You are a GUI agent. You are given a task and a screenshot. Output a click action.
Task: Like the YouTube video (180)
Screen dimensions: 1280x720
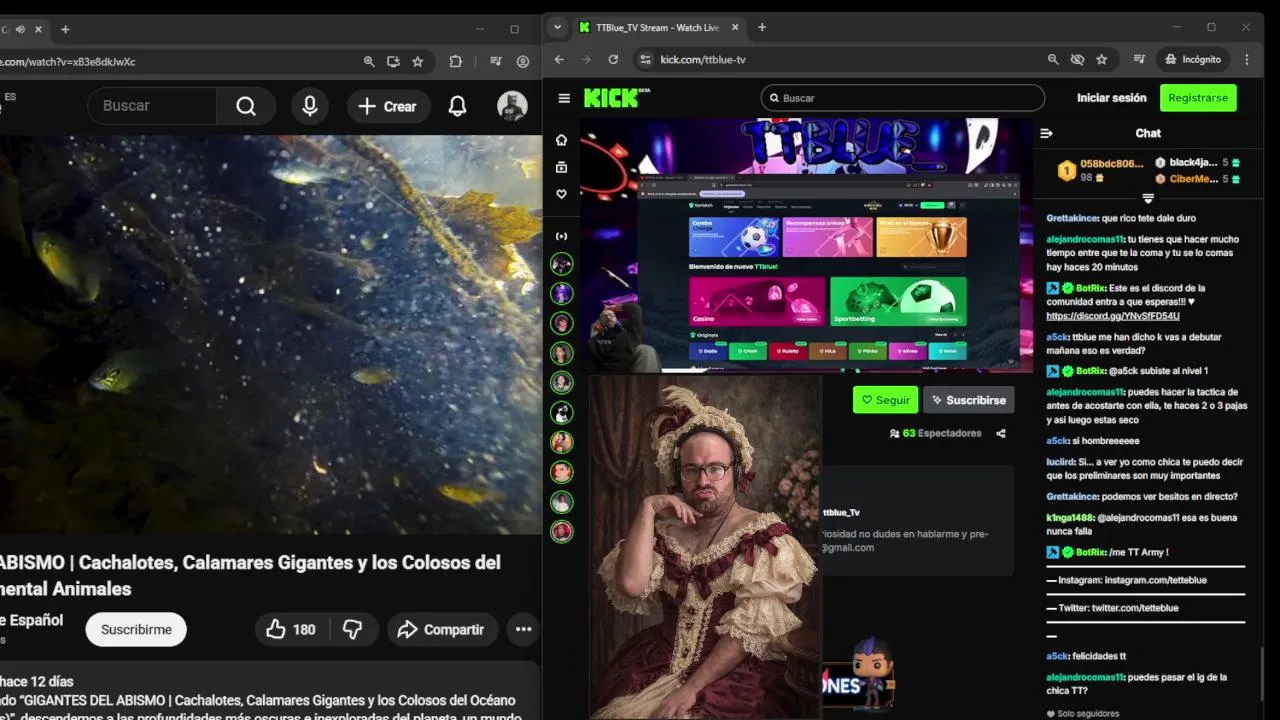click(x=290, y=629)
